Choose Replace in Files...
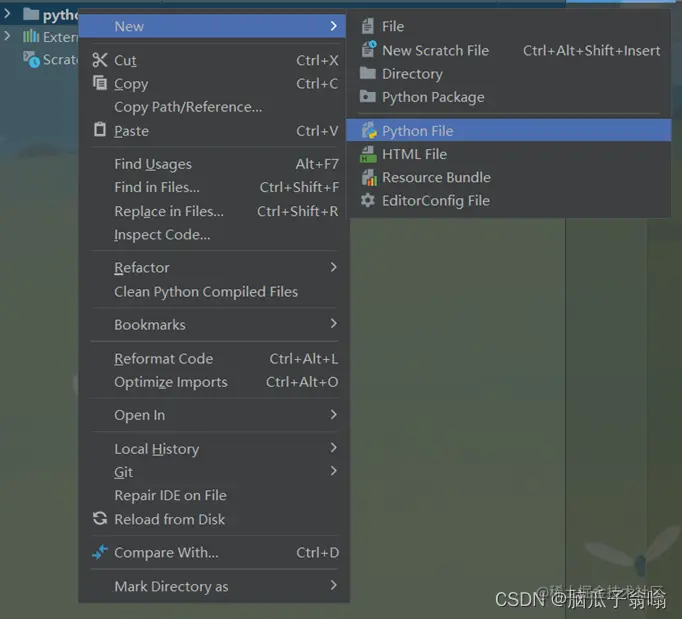 214,211
